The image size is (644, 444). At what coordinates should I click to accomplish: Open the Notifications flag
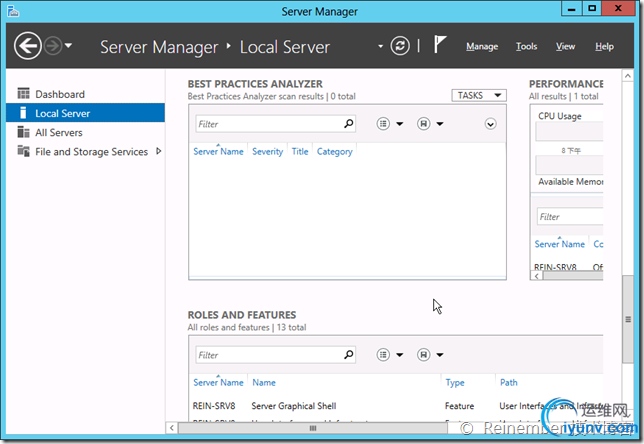click(439, 44)
